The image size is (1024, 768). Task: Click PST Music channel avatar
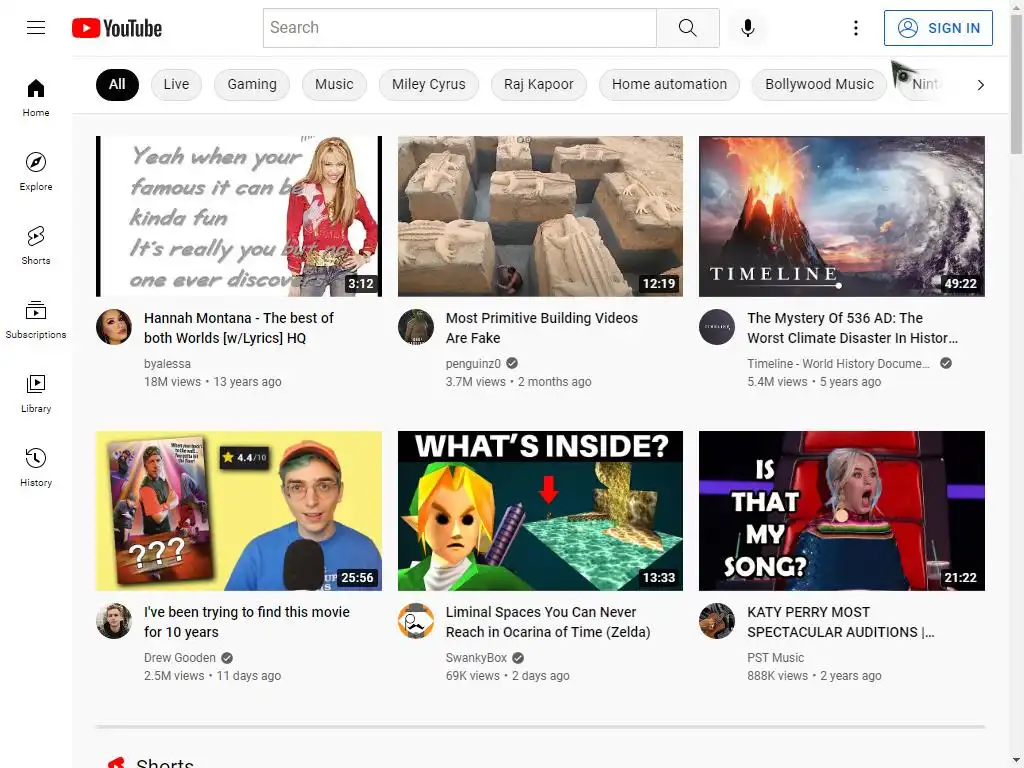point(717,621)
